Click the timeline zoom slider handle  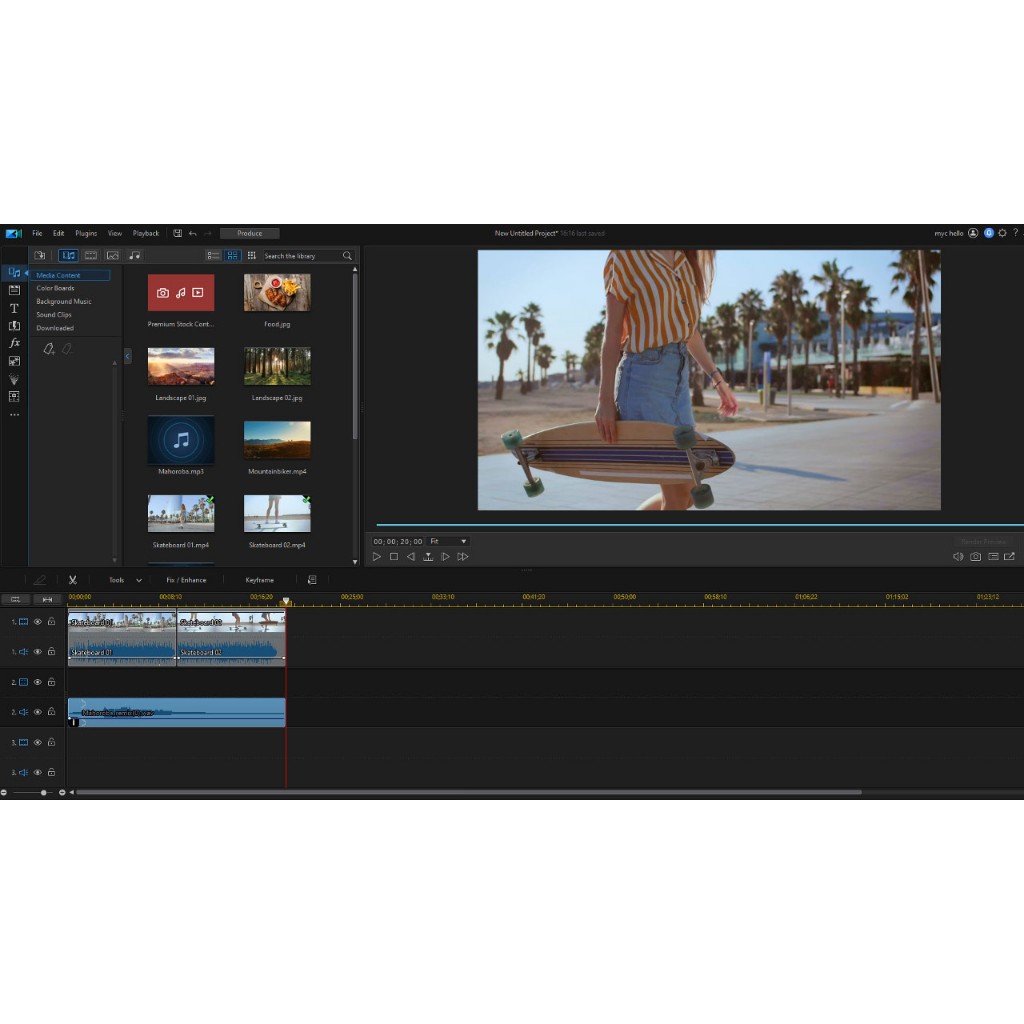point(44,792)
